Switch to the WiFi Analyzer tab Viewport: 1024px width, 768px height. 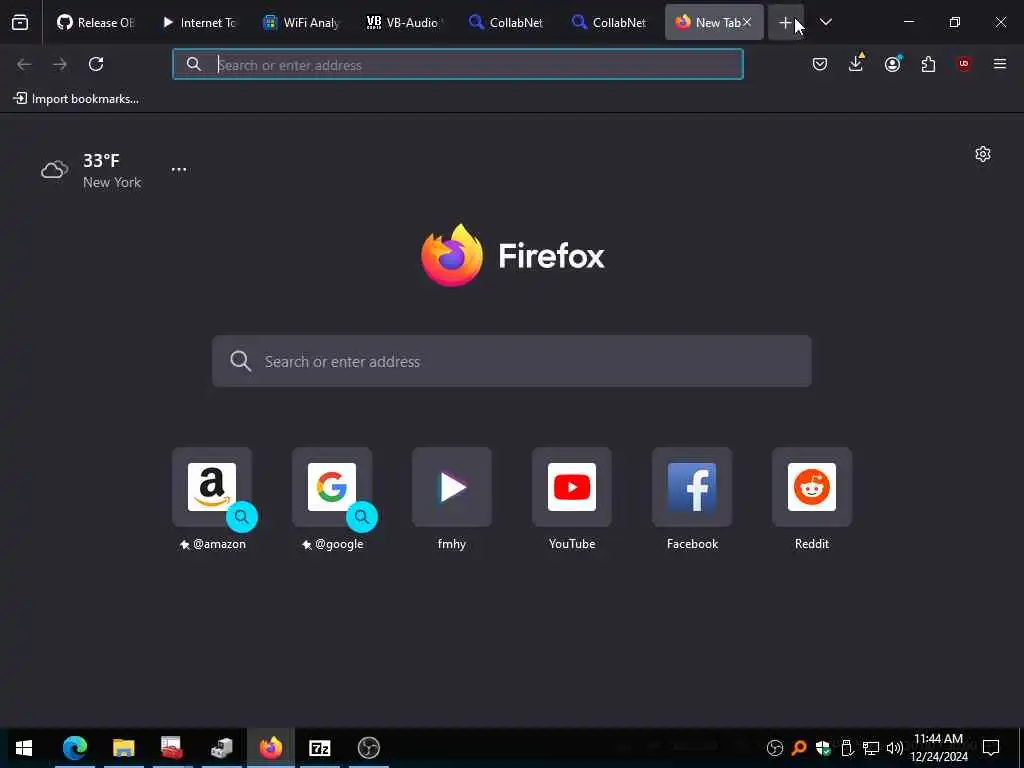coord(302,22)
